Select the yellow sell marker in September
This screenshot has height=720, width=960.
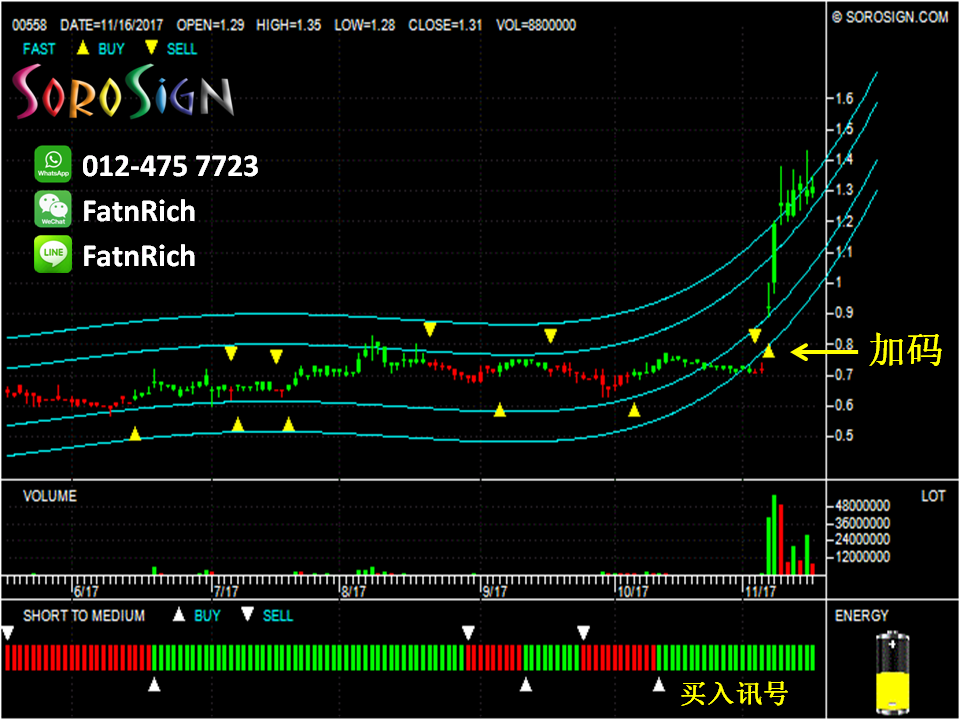pyautogui.click(x=550, y=336)
